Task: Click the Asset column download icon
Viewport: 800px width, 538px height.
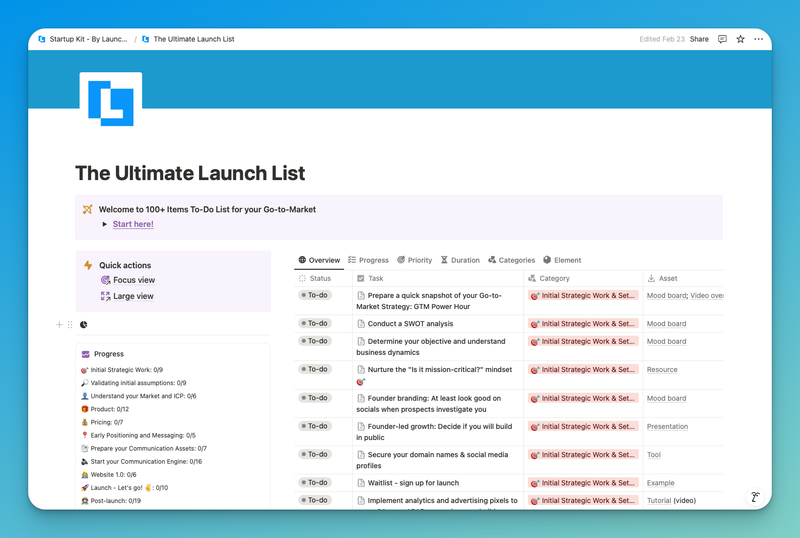Action: pyautogui.click(x=651, y=279)
